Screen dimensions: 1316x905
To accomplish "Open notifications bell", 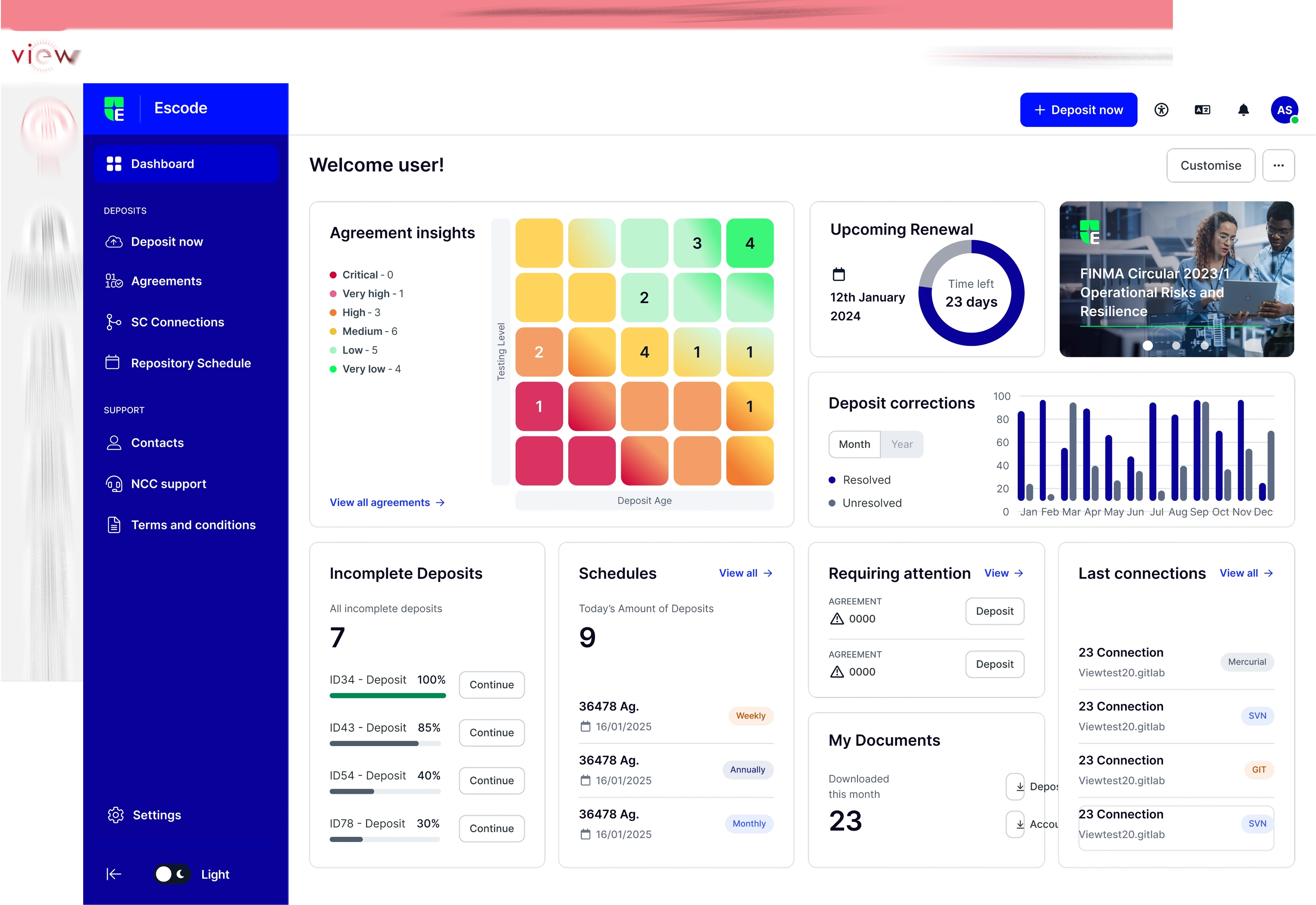I will (x=1243, y=110).
